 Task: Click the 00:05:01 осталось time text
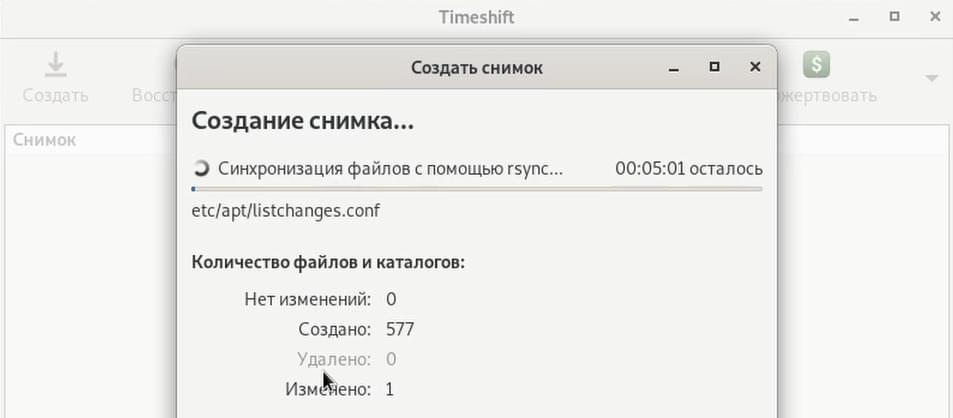coord(689,168)
